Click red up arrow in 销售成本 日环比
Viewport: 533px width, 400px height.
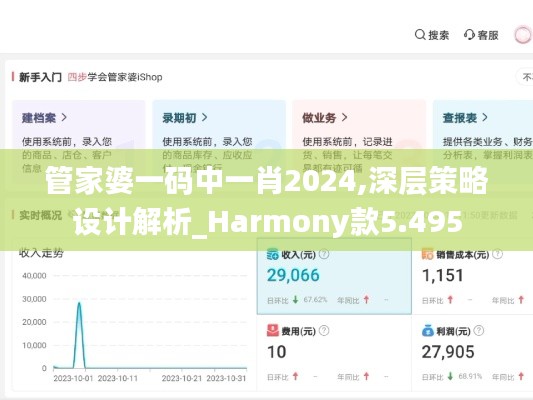point(450,300)
